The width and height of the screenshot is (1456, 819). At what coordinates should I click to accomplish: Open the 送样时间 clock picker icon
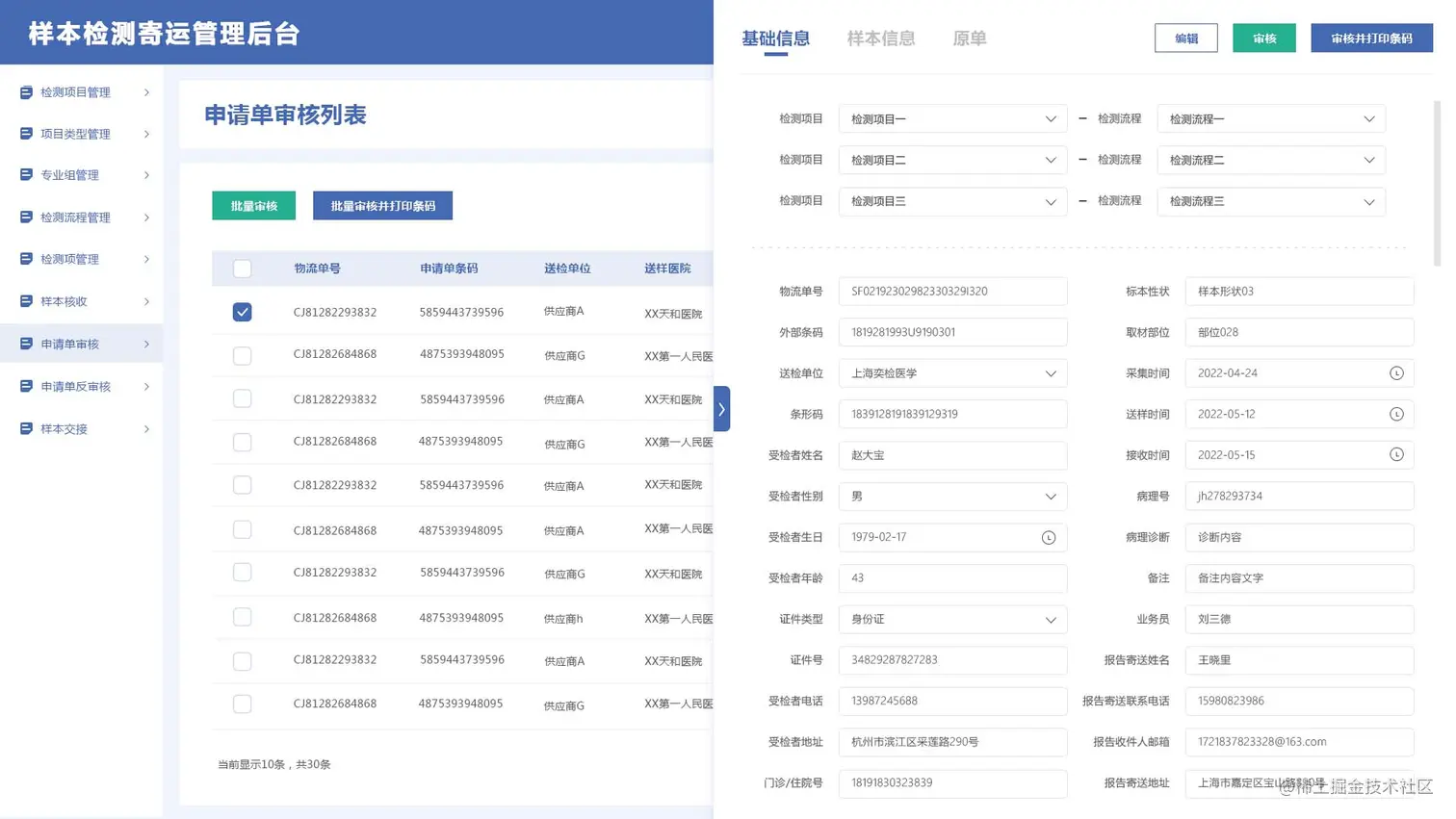[x=1396, y=414]
